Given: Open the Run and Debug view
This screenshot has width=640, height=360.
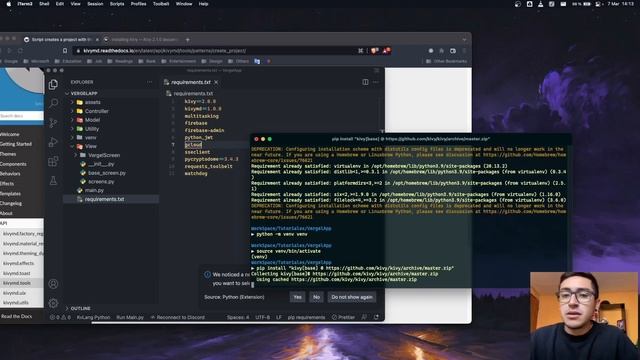Looking at the screenshot, I should (x=53, y=142).
